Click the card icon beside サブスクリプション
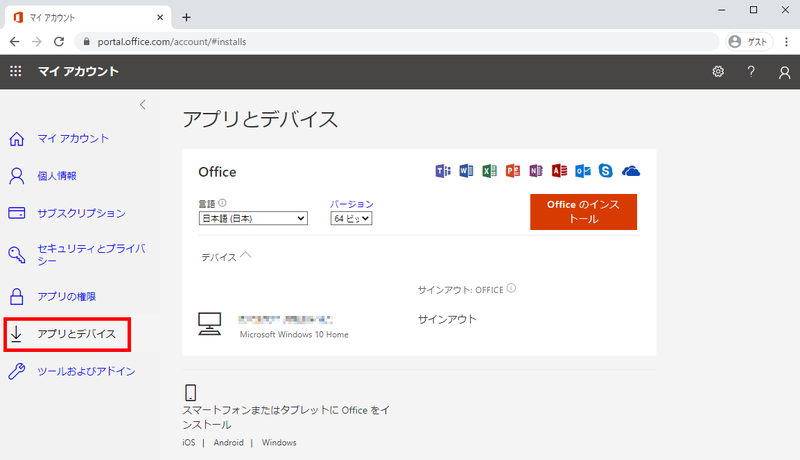The height and width of the screenshot is (460, 800). [x=16, y=213]
